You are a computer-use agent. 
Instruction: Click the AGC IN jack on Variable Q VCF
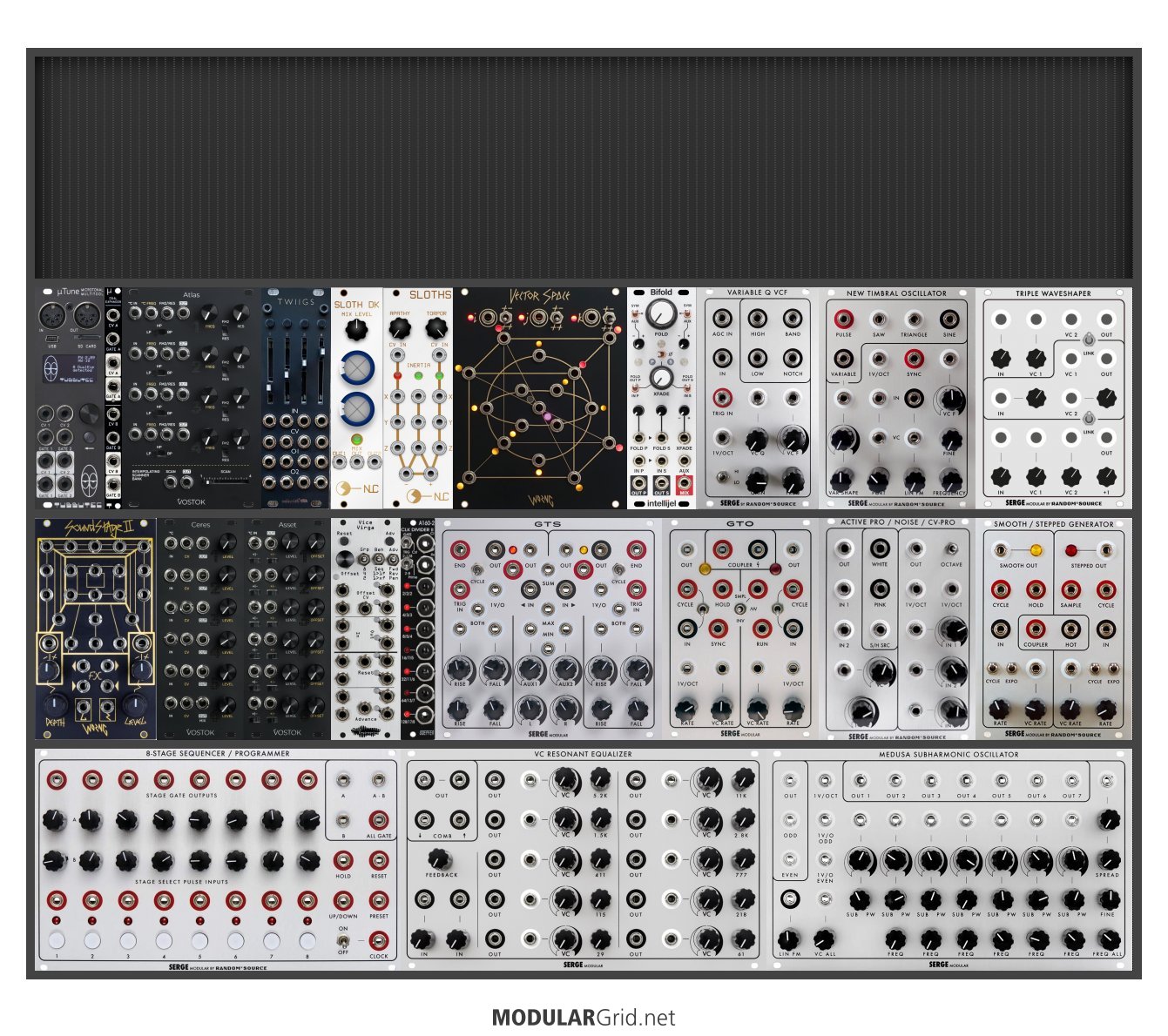pos(722,319)
